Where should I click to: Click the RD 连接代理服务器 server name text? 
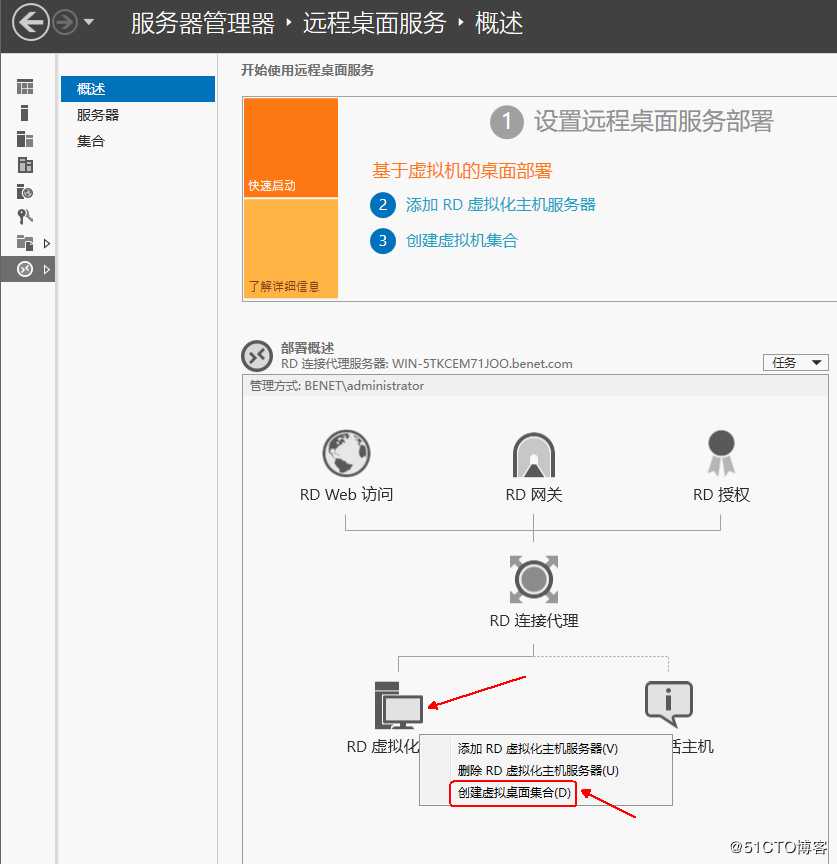coord(427,364)
